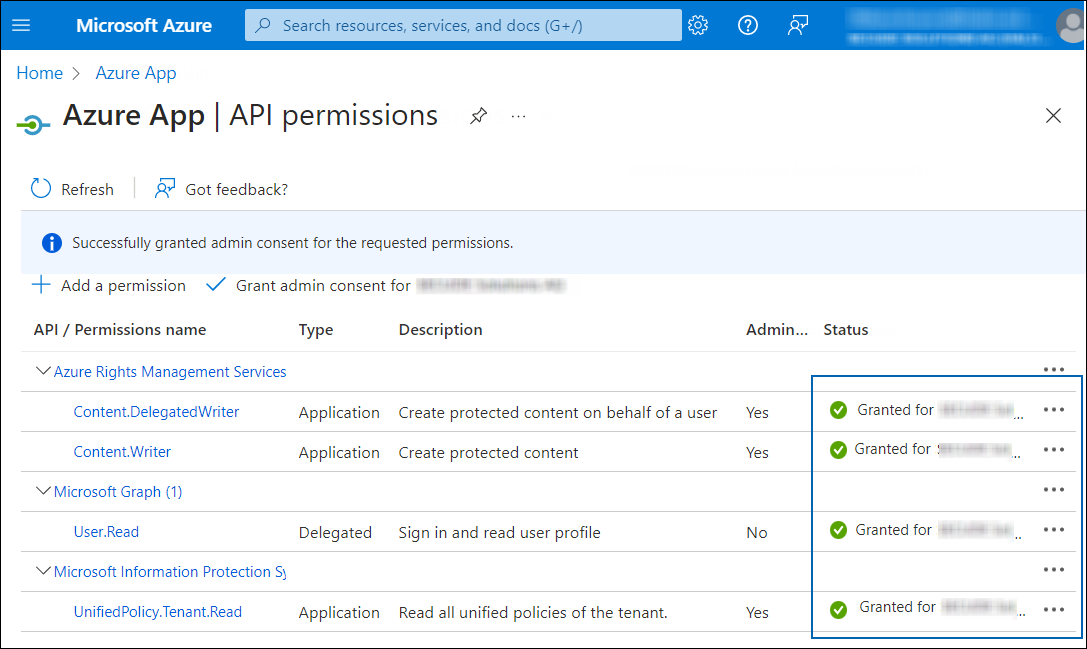Open Azure portal settings gear
Viewport: 1087px width, 649px height.
[x=698, y=25]
